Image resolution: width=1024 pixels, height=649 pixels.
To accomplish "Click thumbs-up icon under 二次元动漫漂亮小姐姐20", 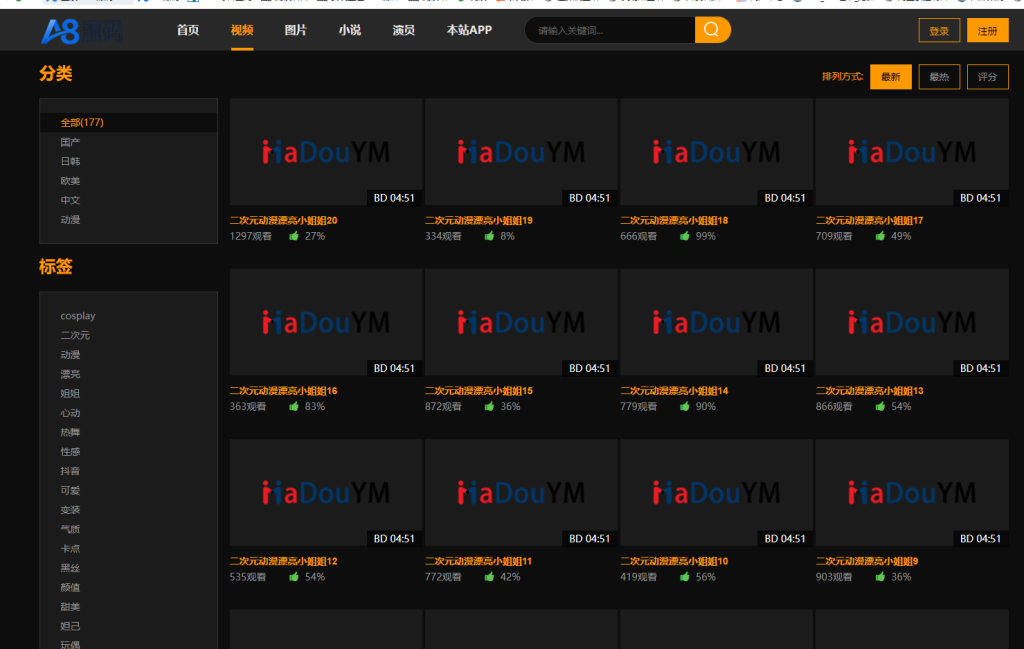I will coord(294,236).
